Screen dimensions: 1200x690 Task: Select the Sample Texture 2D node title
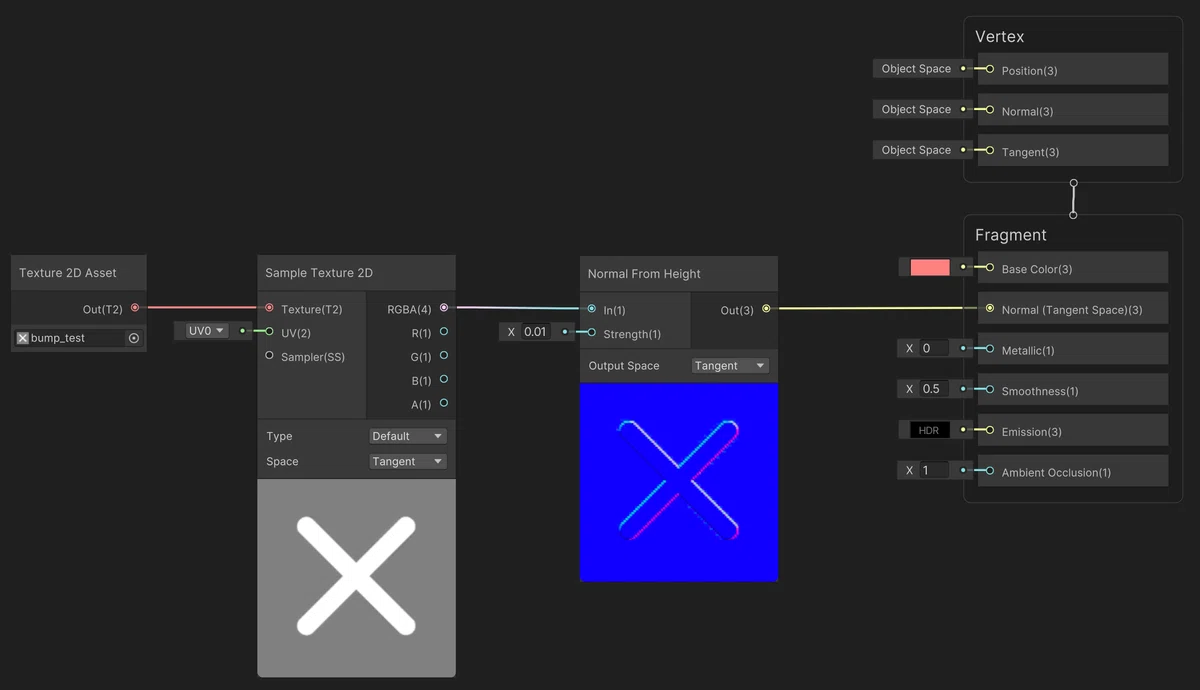[319, 273]
